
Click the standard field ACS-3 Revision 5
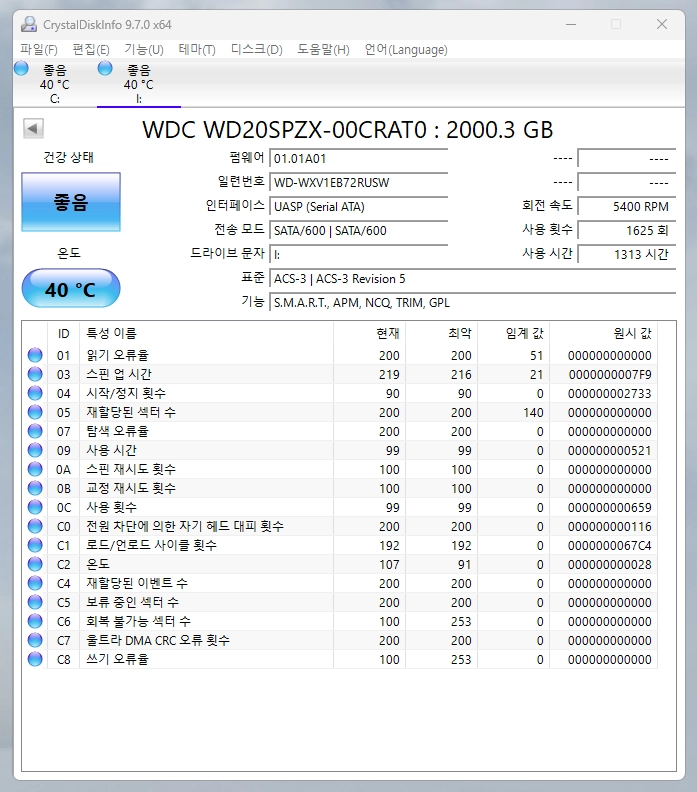tap(473, 279)
